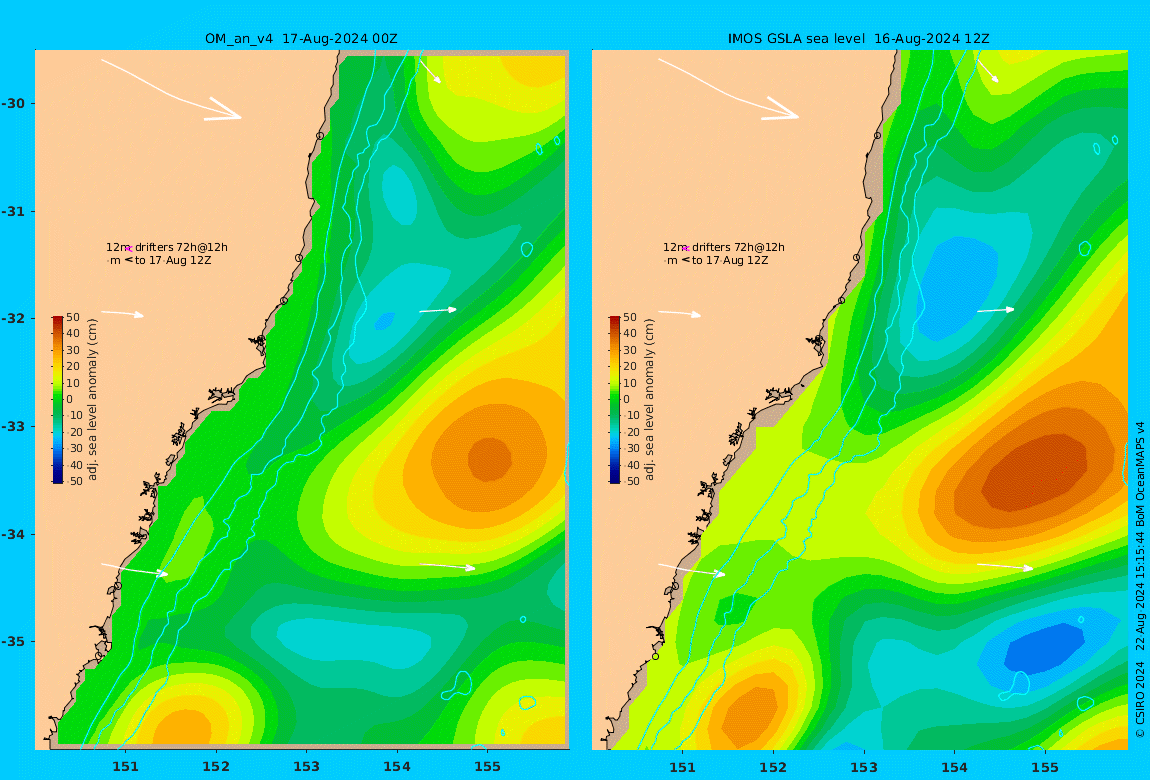Click longitude 154 under the IMOS GSLA map

(x=954, y=767)
